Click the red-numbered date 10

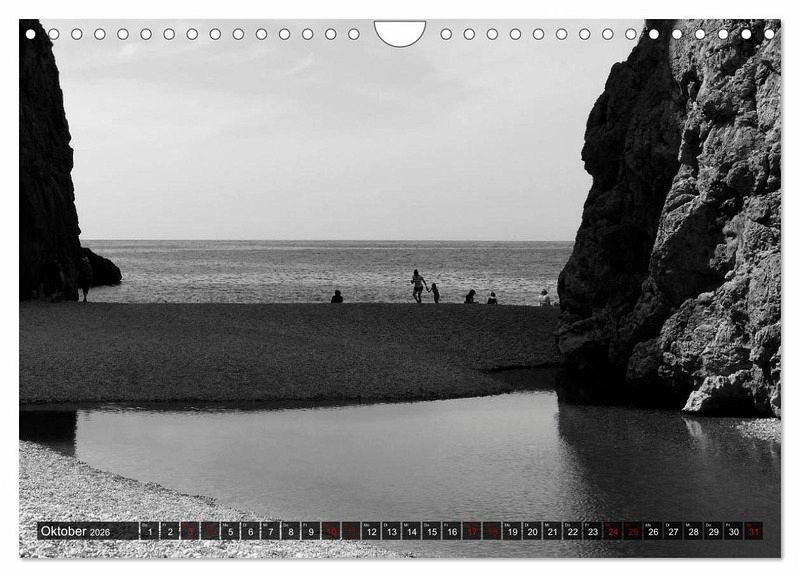[x=331, y=531]
